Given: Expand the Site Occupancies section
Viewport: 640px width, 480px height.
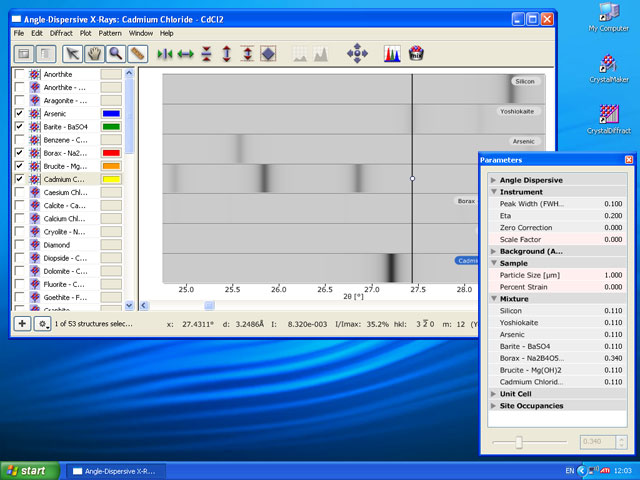Looking at the screenshot, I should [x=493, y=406].
